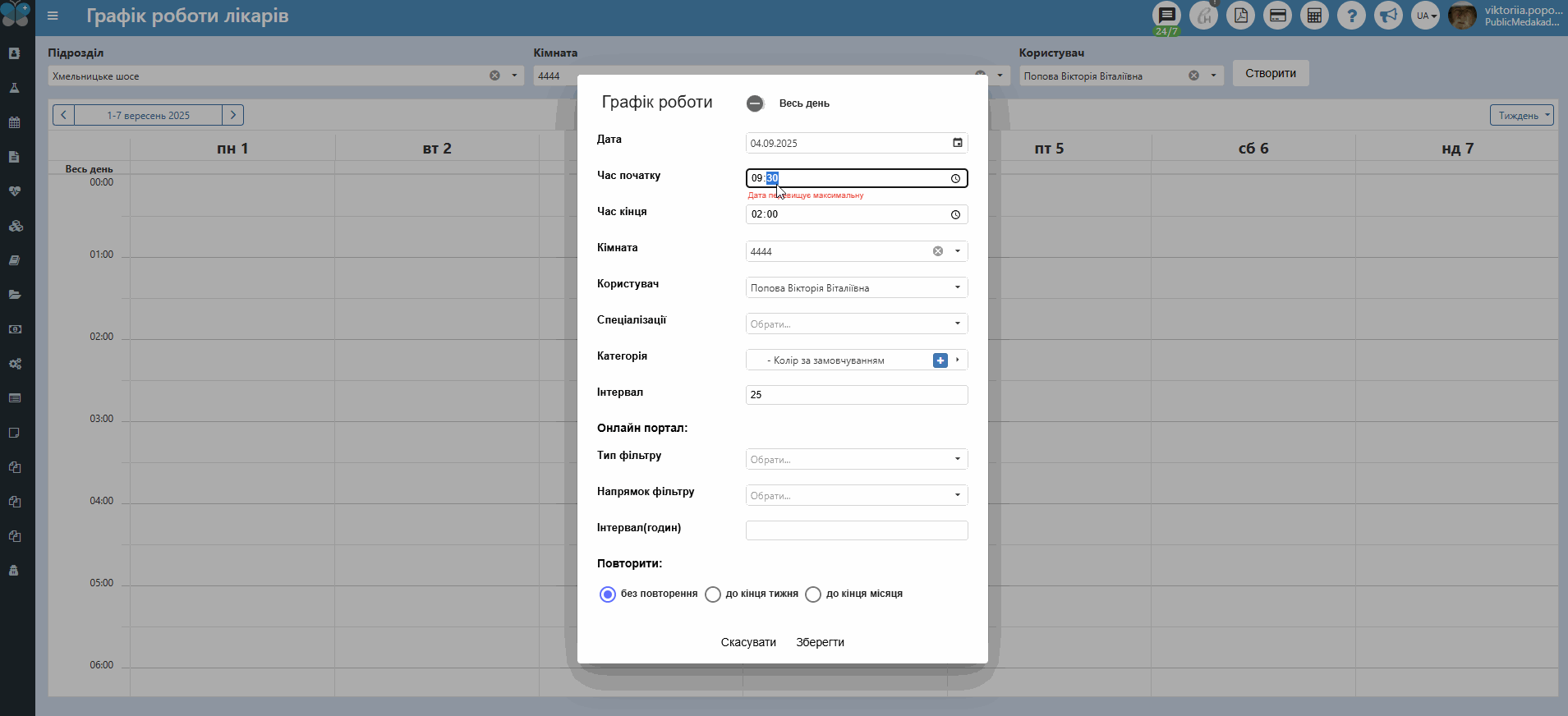Viewport: 1568px width, 716px height.
Task: Open the document file sidebar icon
Action: point(14,157)
